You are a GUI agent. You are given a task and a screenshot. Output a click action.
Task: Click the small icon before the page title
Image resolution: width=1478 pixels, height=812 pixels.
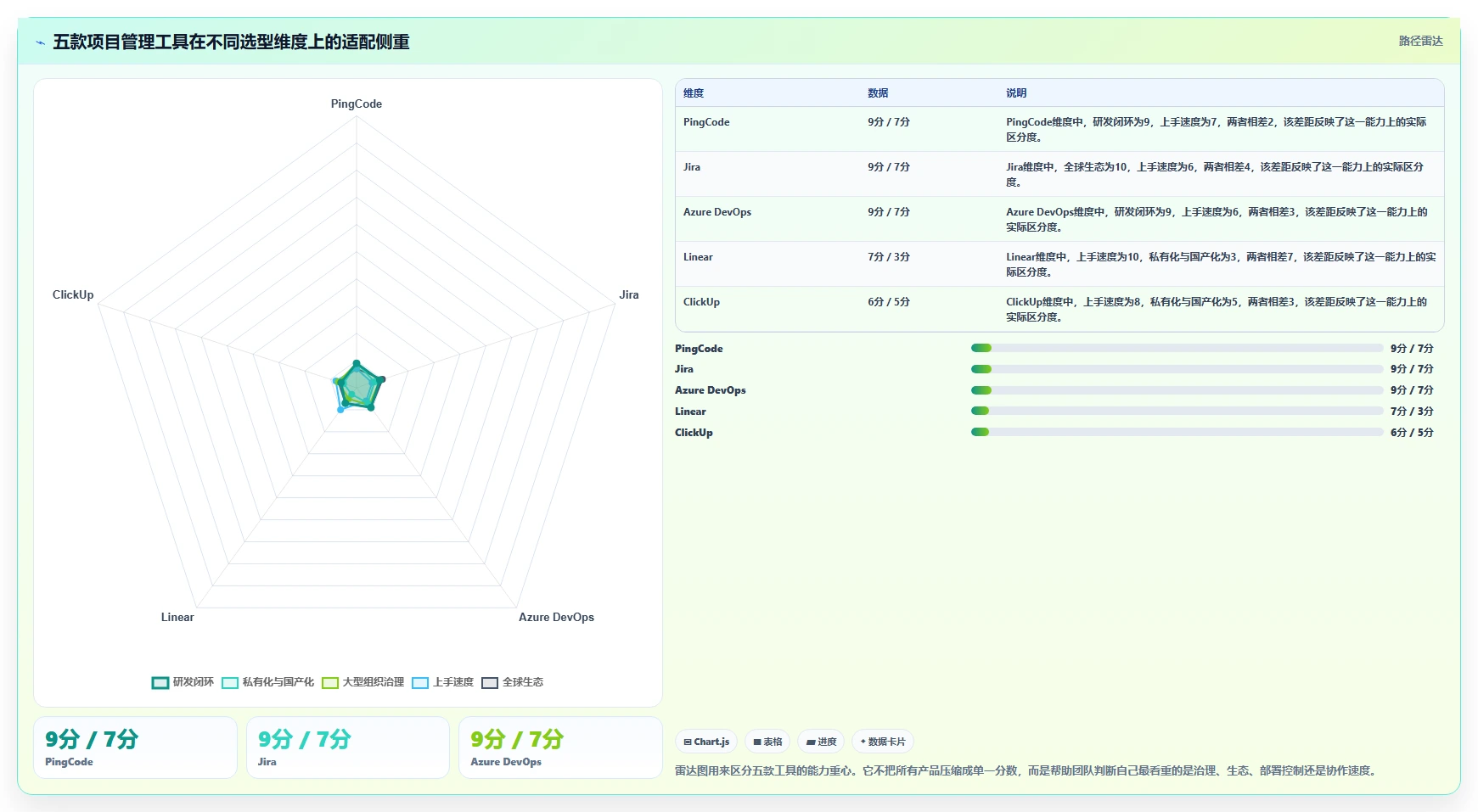coord(40,42)
